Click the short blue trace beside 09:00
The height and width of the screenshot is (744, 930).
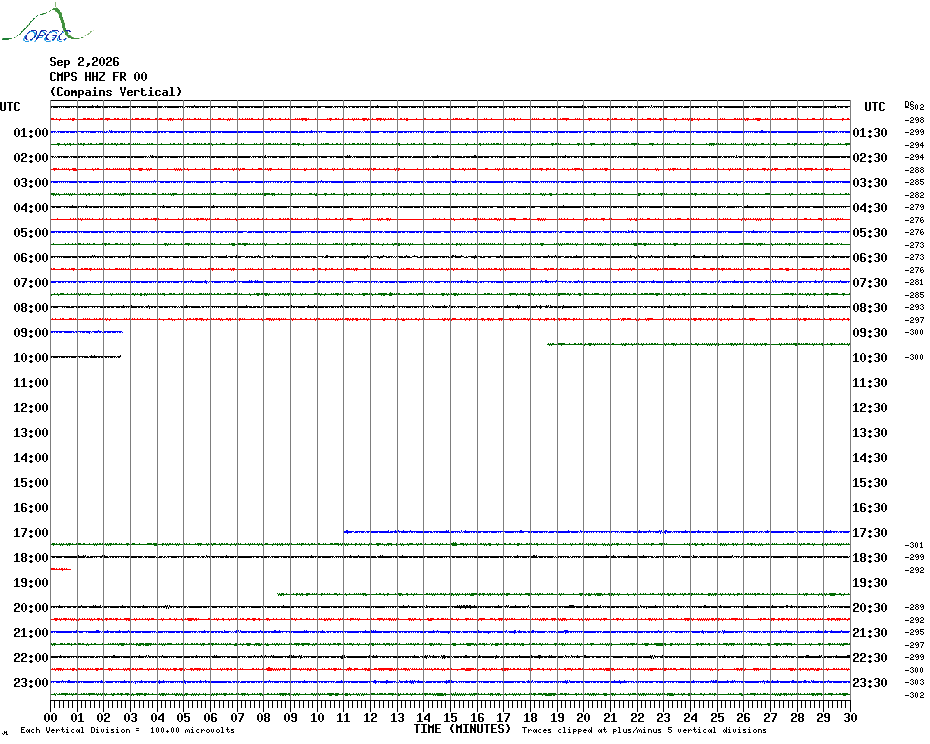pos(87,332)
